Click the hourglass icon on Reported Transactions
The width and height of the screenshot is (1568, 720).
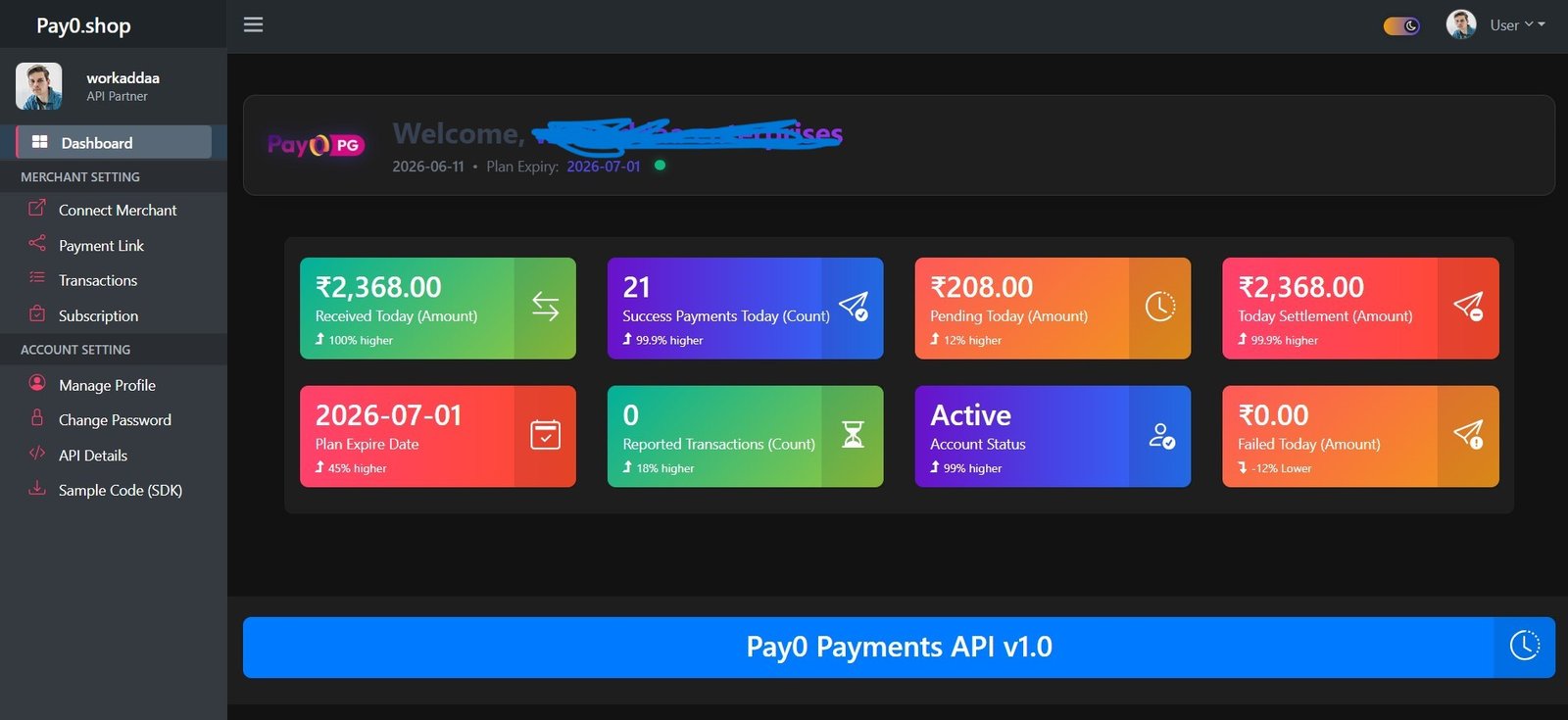tap(854, 435)
